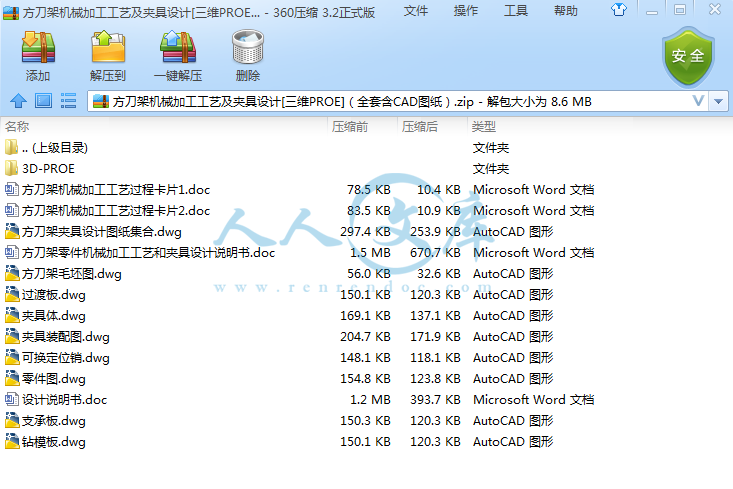Click the 1.2 MB size value
Viewport: 733px width, 489px height.
(370, 400)
